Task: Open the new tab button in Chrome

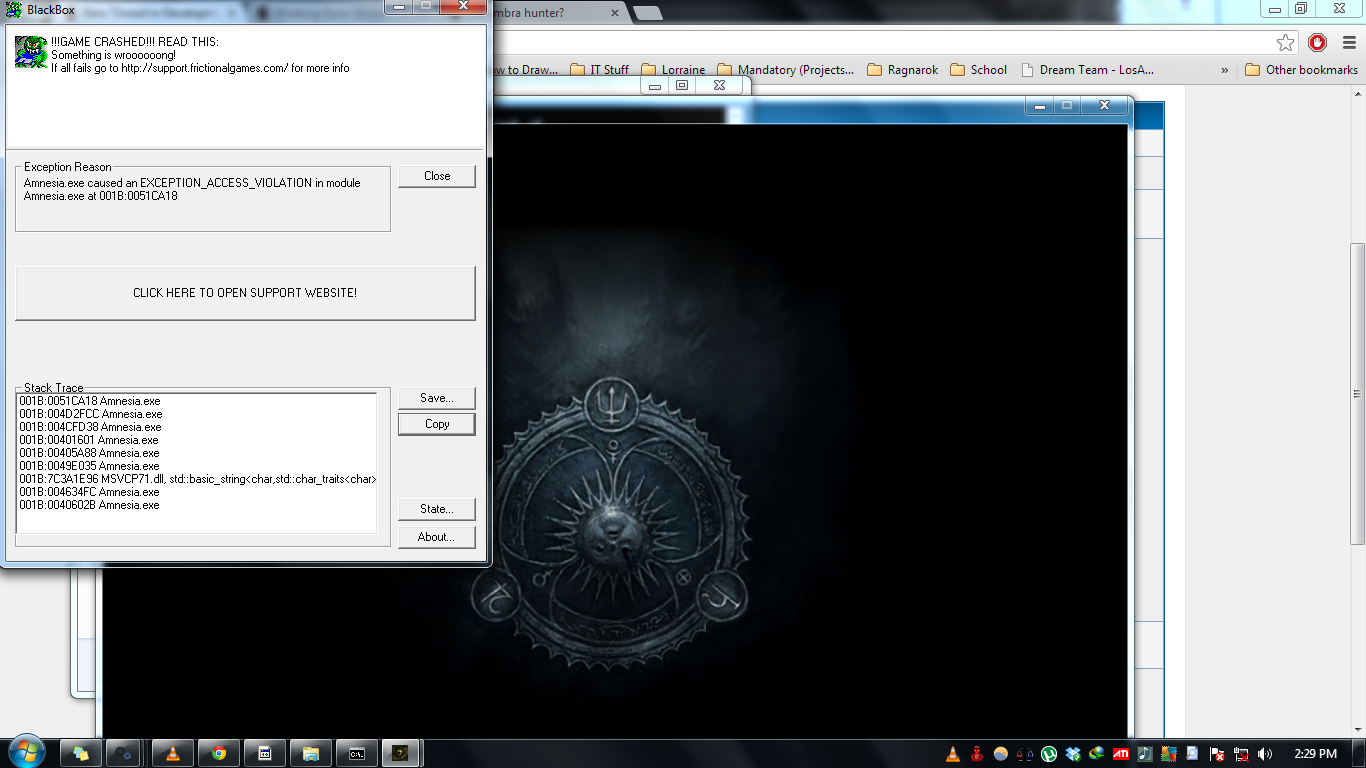Action: [647, 13]
